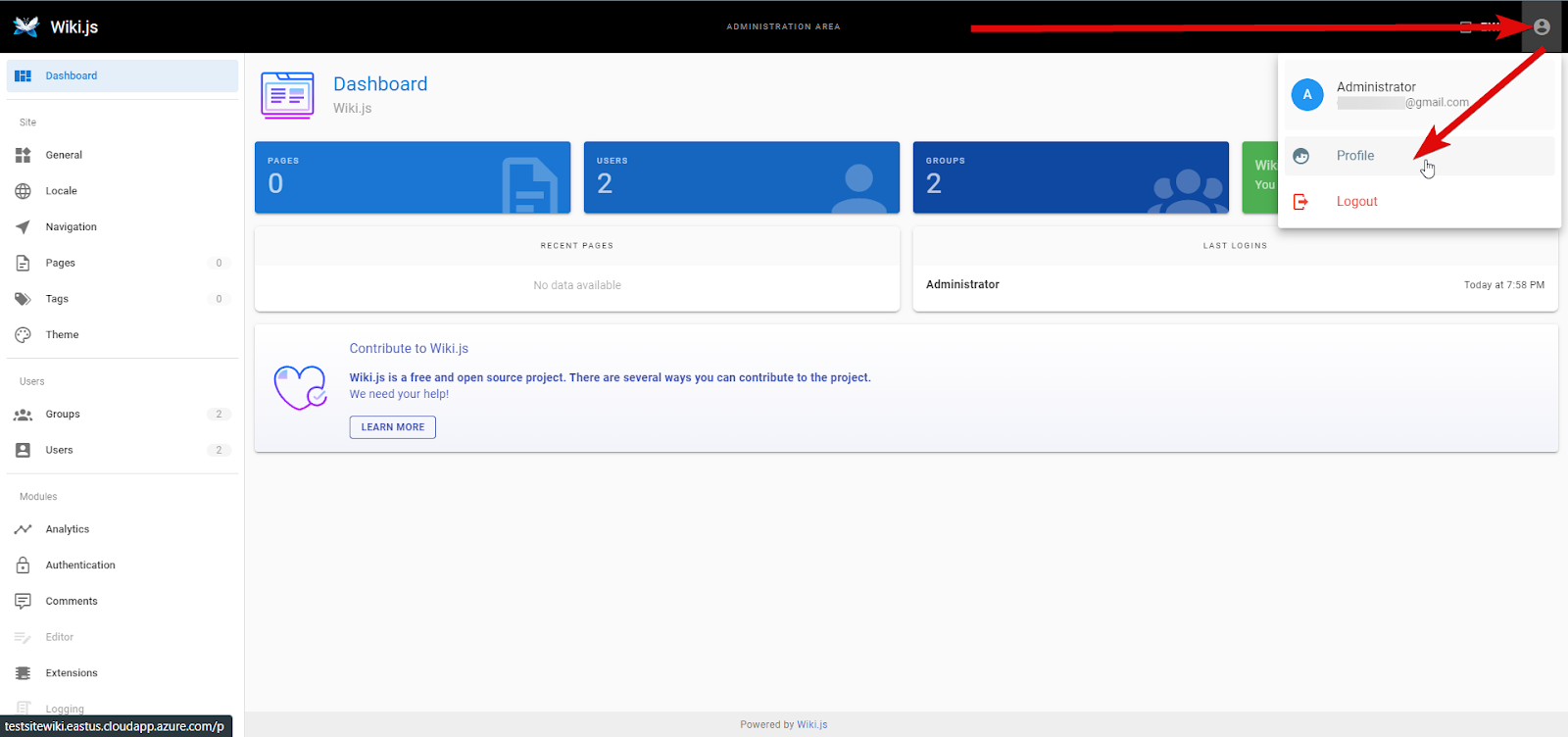This screenshot has height=737, width=1568.
Task: Open the Authentication lock icon in sidebar
Action: 23,565
